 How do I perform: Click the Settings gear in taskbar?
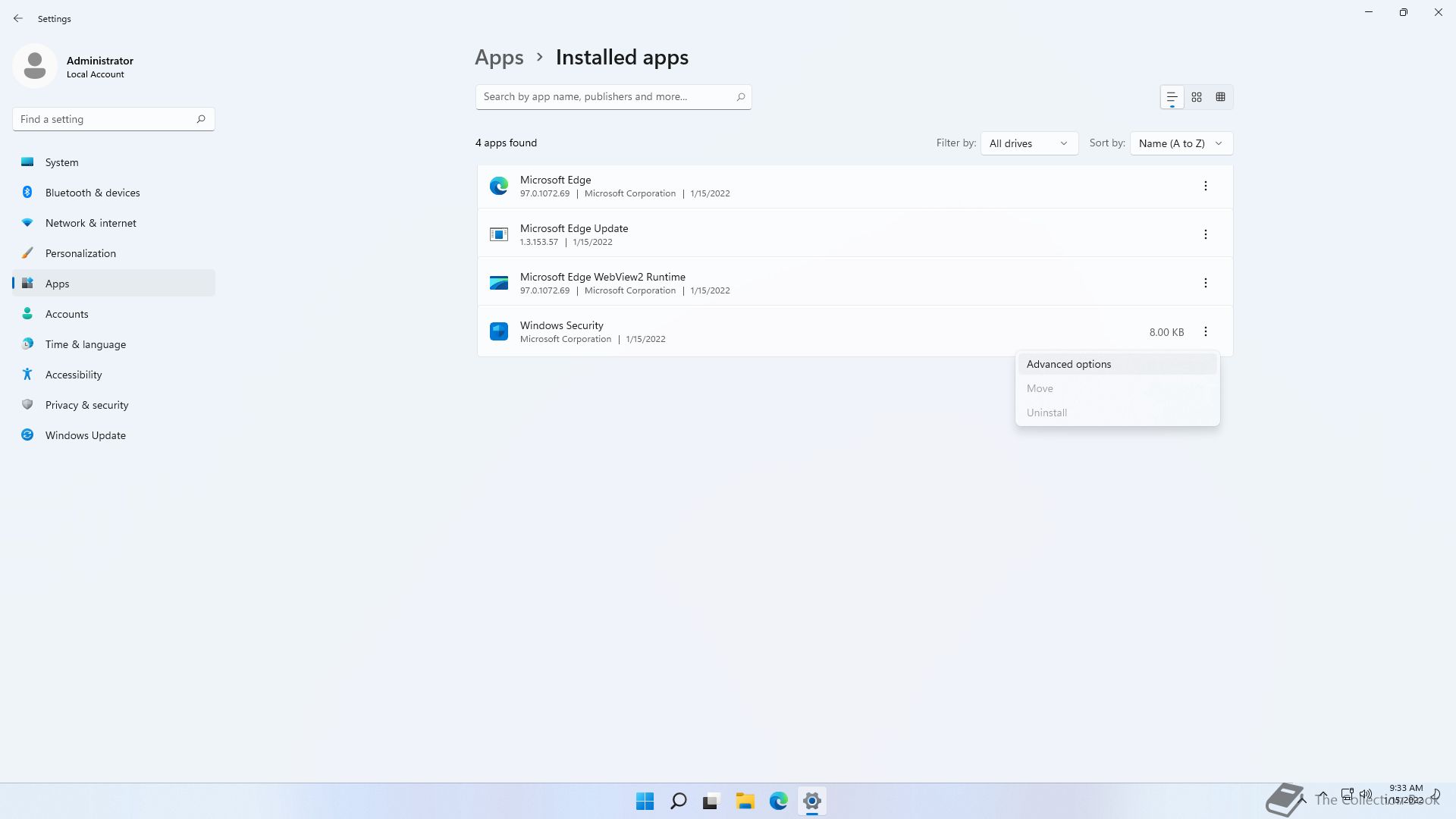click(x=811, y=801)
